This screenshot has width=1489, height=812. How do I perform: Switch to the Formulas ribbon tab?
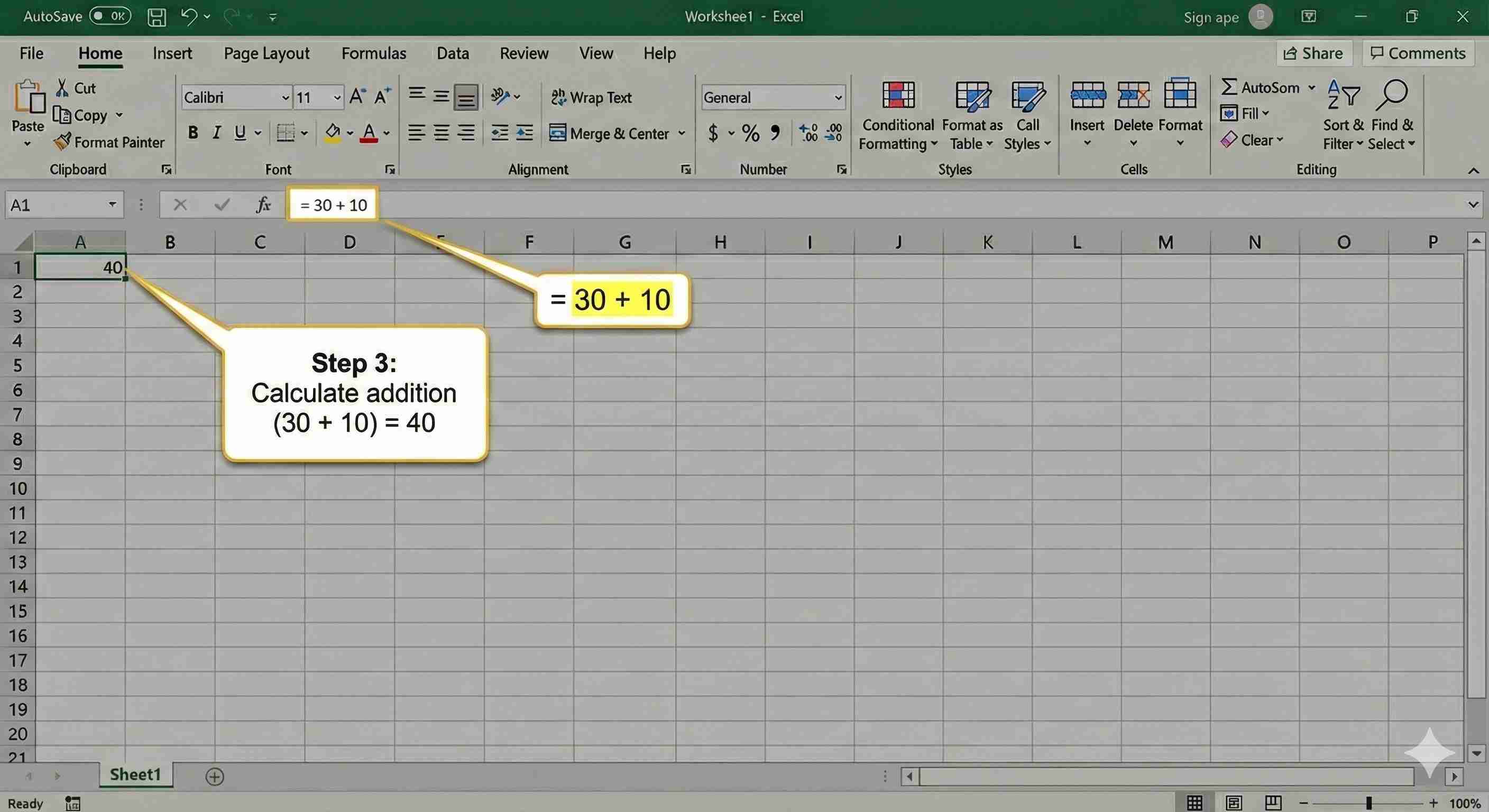coord(373,53)
